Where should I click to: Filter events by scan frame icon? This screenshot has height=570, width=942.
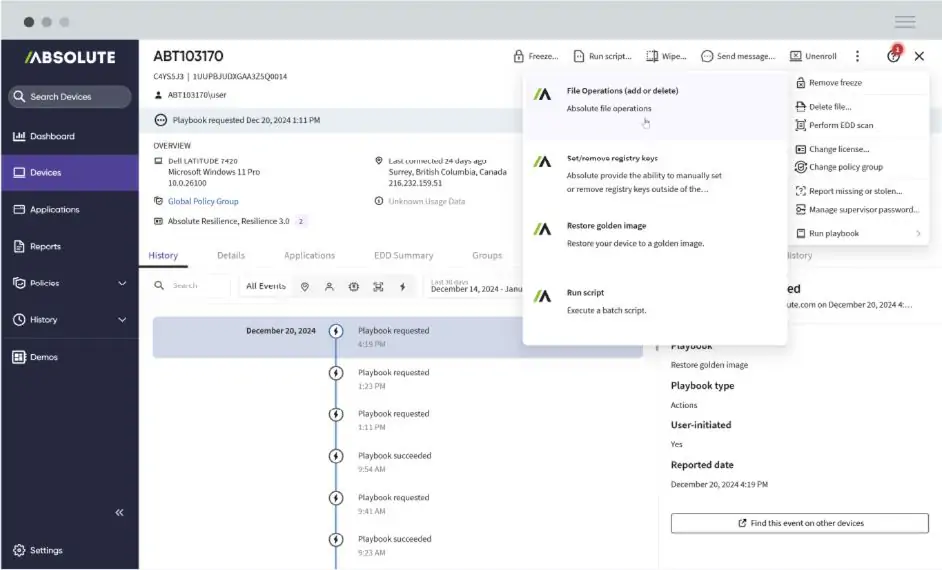click(378, 287)
